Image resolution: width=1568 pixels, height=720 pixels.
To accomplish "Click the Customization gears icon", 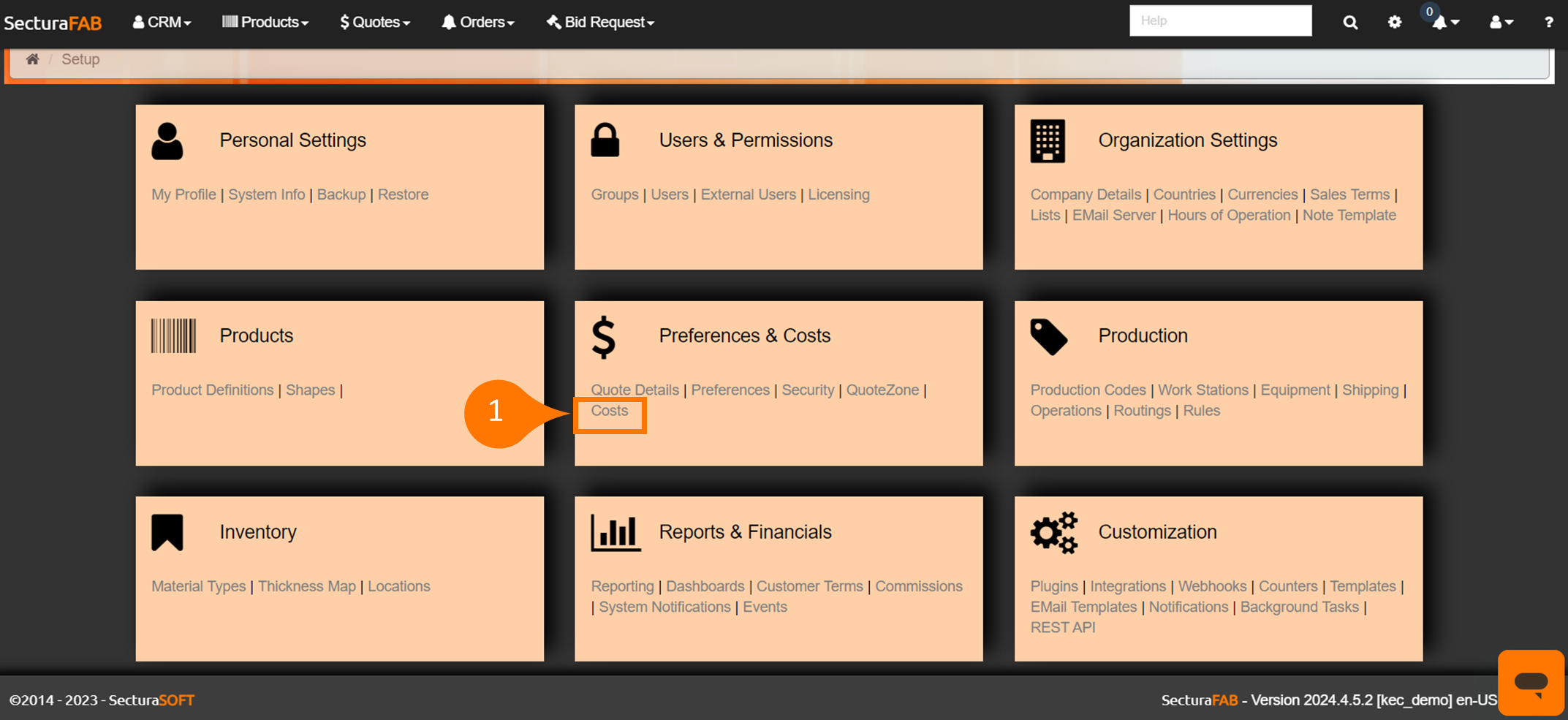I will 1053,532.
